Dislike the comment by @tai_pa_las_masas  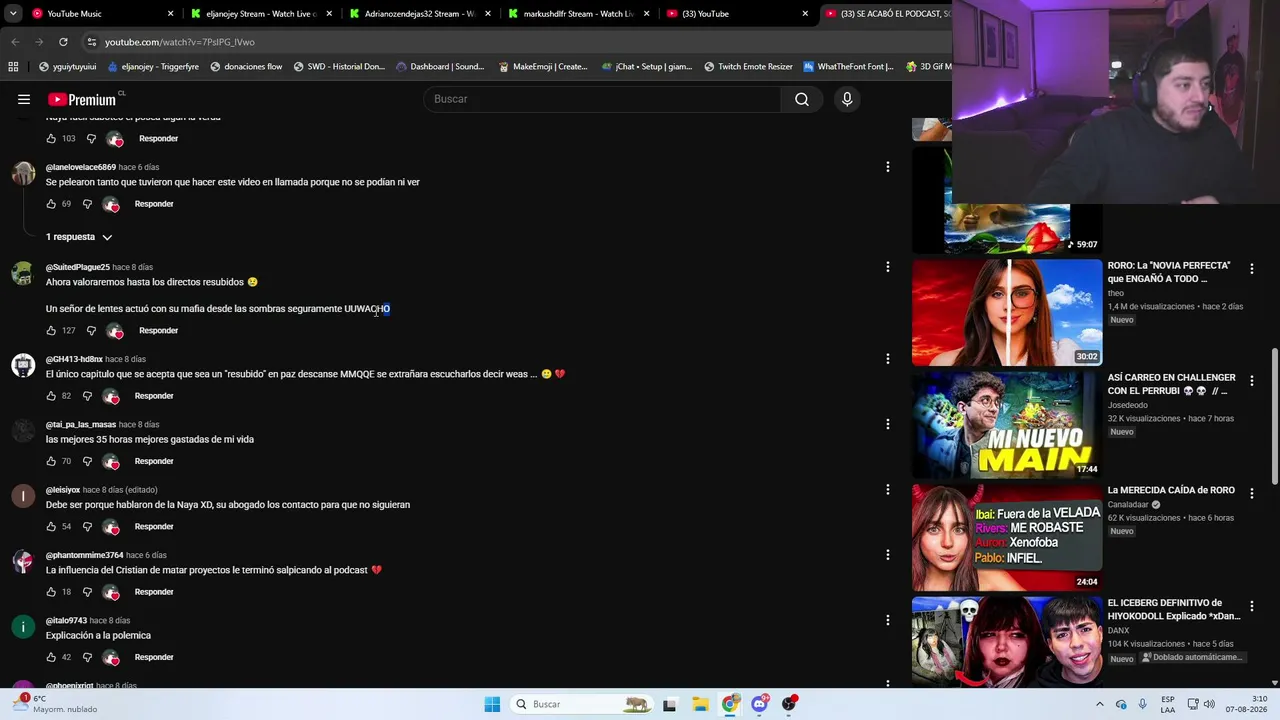click(87, 461)
